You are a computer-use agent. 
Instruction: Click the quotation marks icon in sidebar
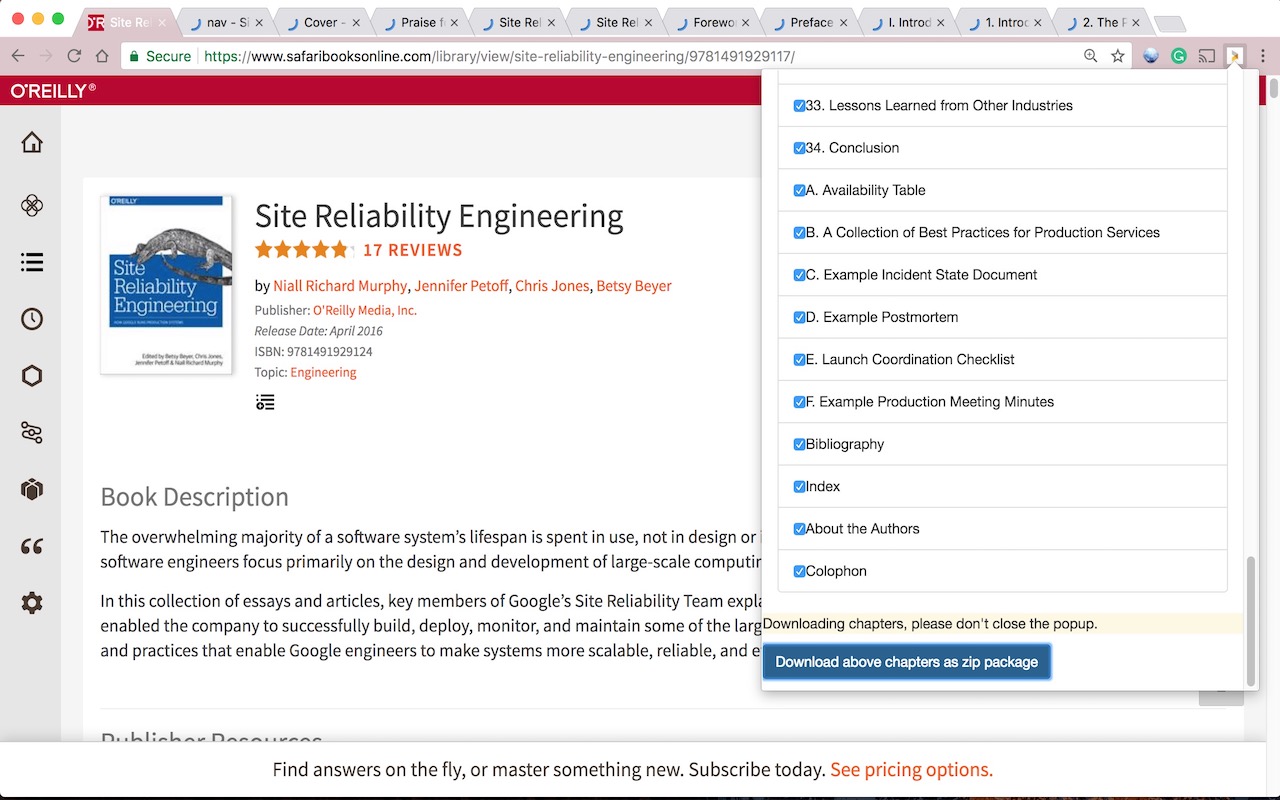[32, 546]
